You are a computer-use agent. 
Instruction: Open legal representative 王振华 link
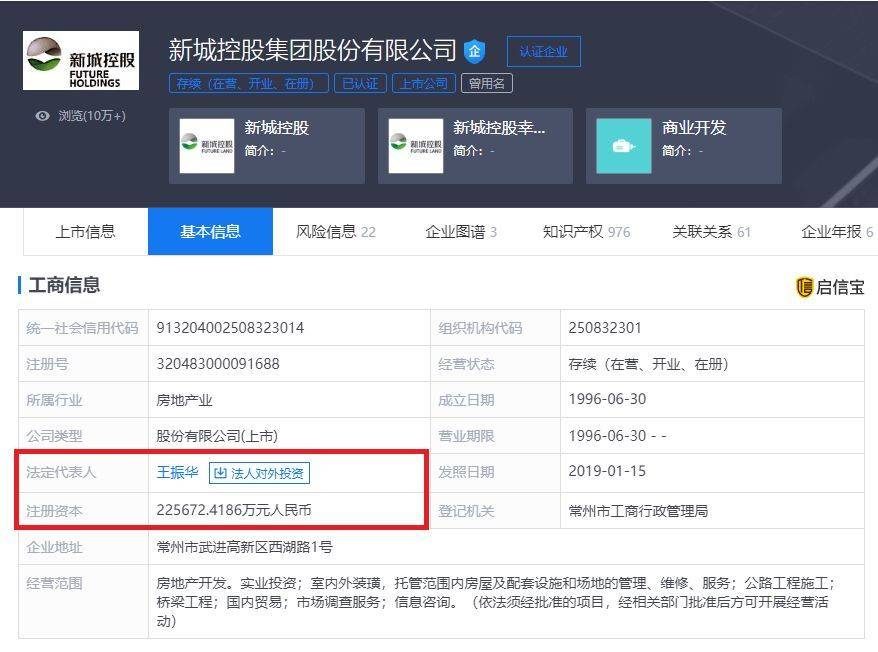click(x=178, y=472)
